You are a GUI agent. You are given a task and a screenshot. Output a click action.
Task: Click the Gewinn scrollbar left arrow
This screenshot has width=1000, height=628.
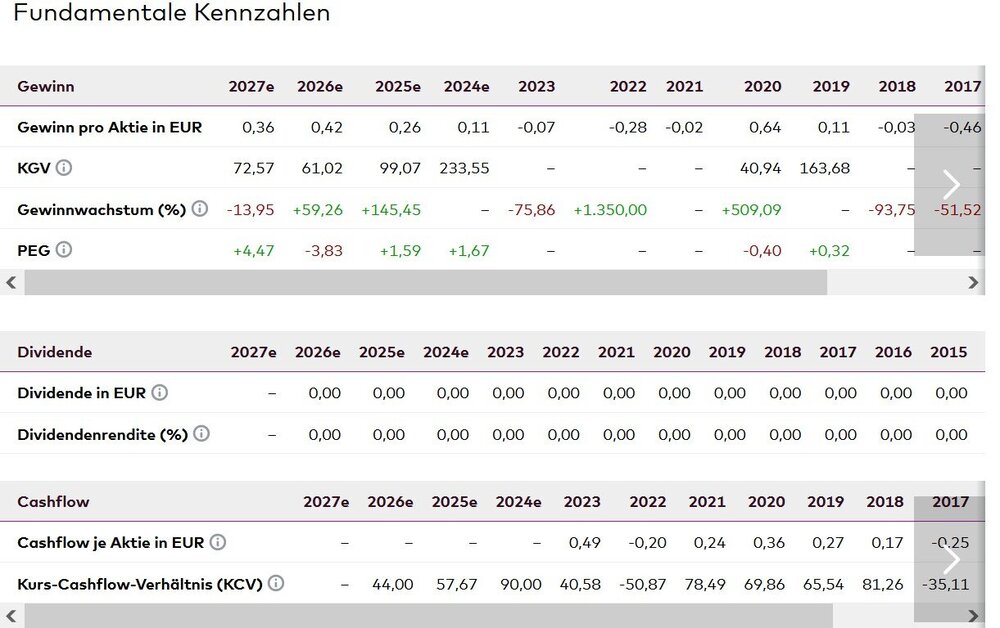pos(11,283)
